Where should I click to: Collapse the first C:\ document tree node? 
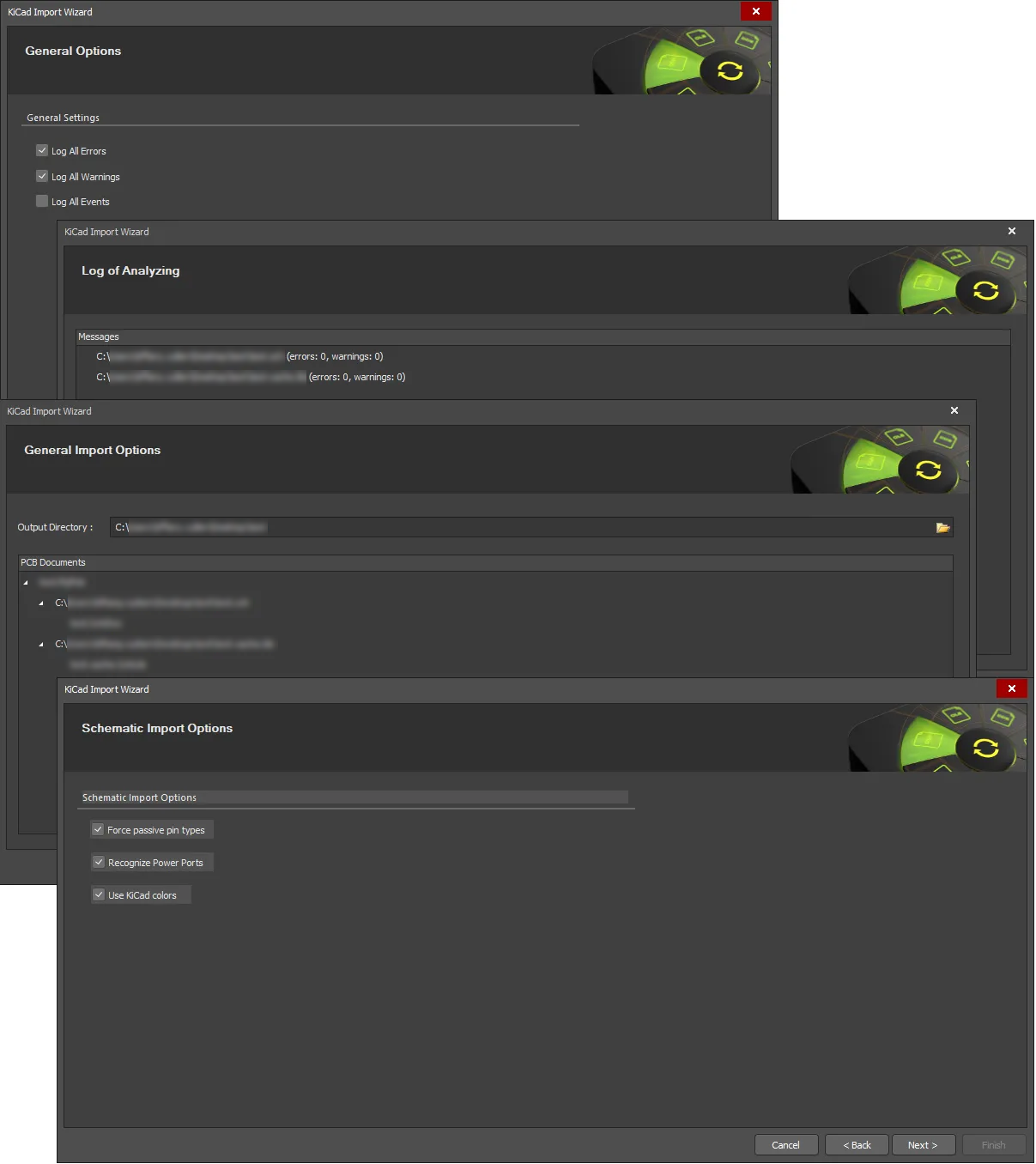41,603
